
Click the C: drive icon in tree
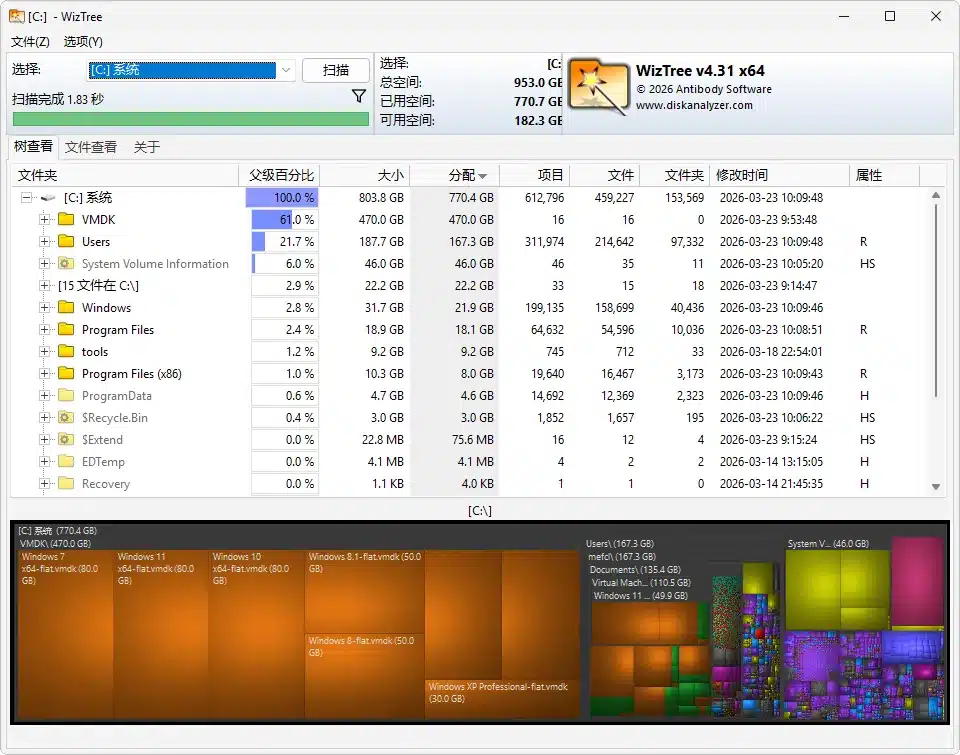48,198
